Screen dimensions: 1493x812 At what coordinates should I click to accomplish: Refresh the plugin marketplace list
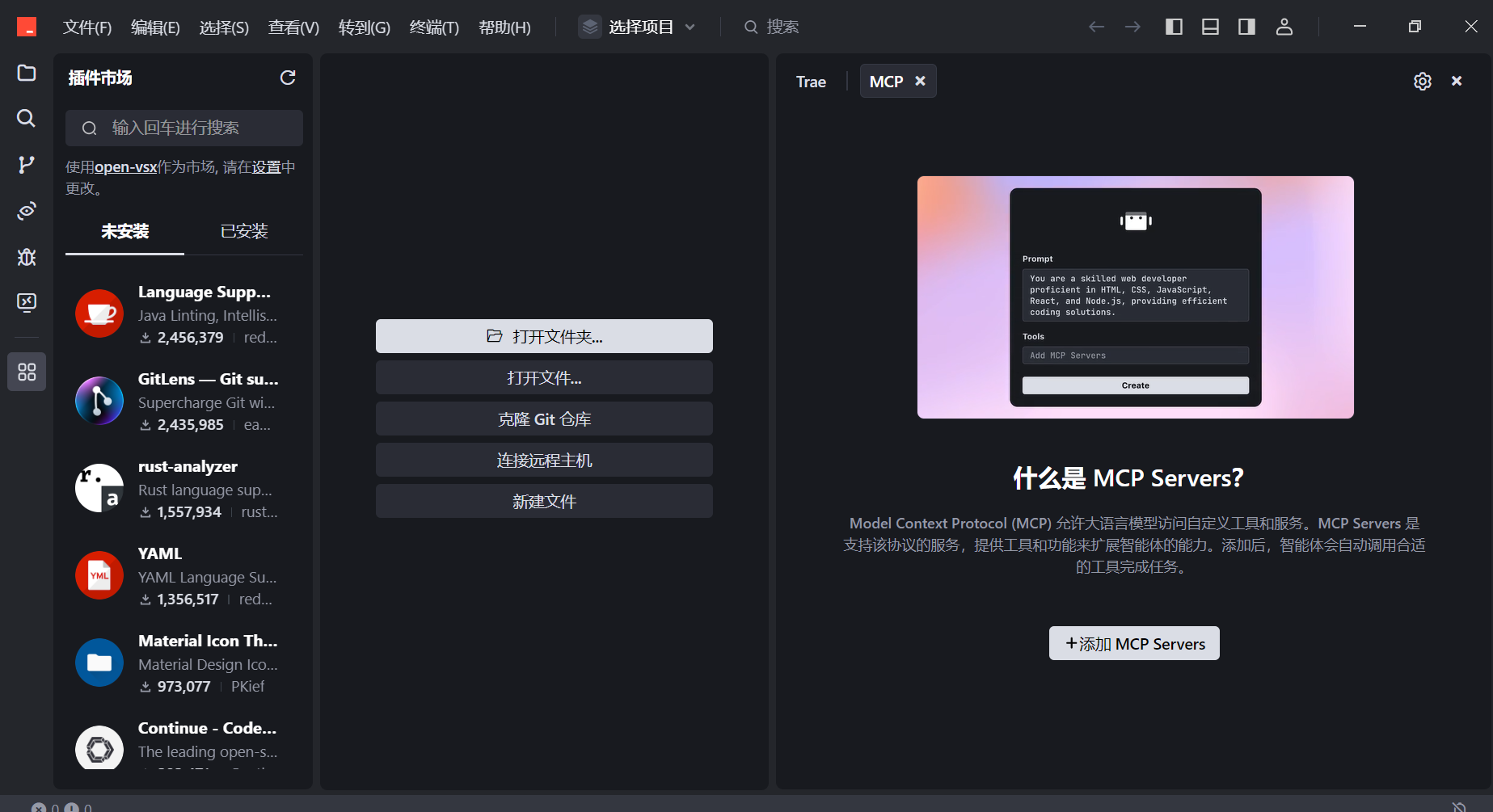pos(289,78)
